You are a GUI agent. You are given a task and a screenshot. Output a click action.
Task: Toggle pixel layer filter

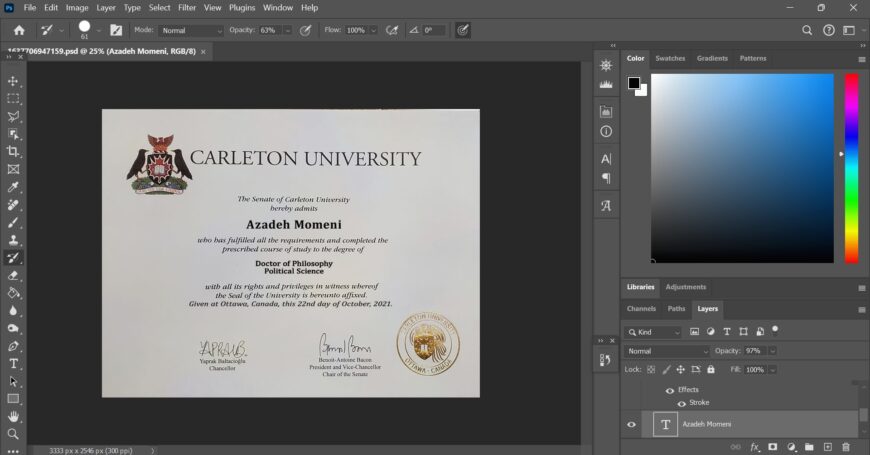point(694,332)
